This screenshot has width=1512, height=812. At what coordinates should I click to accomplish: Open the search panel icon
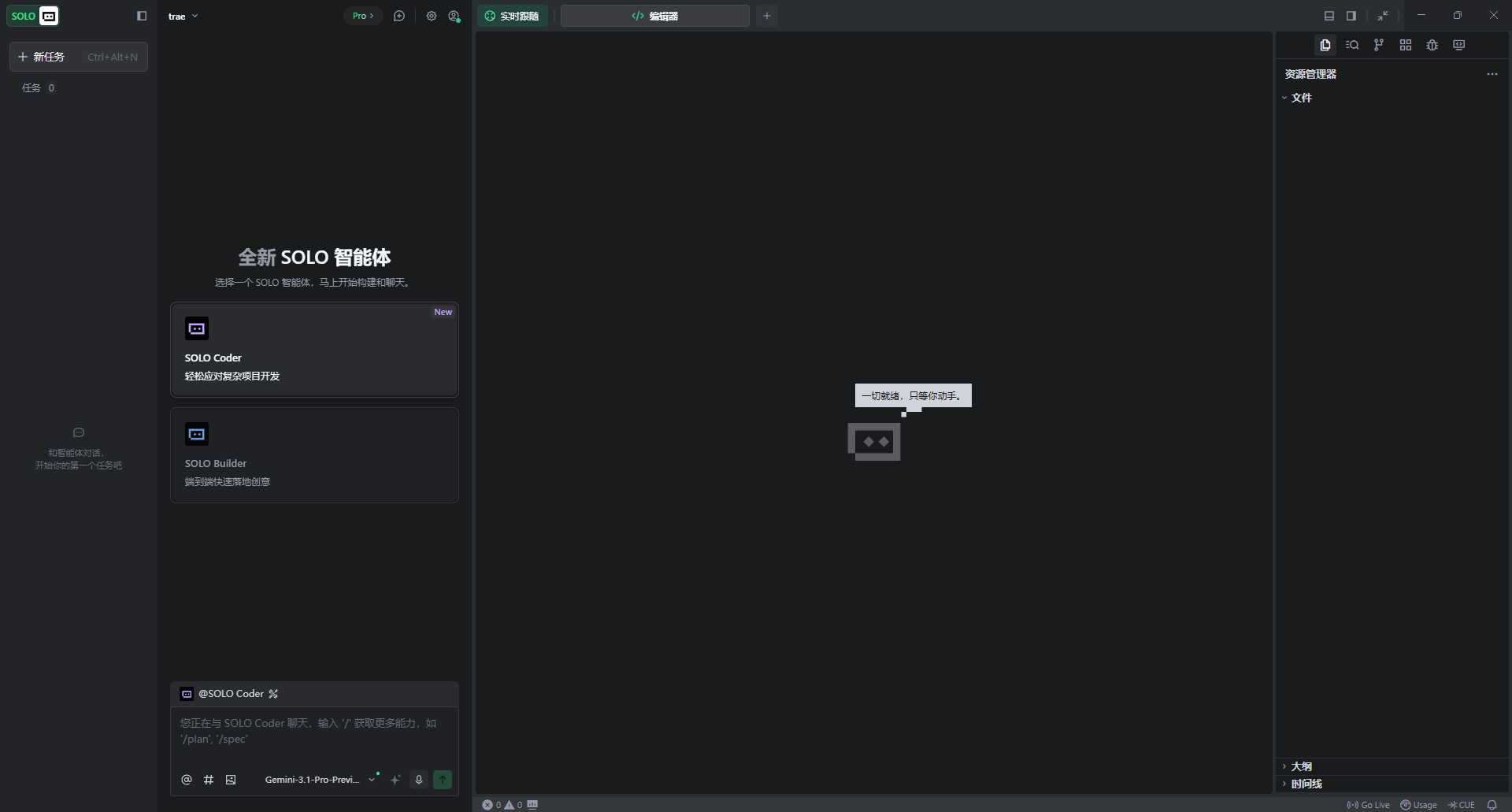[1352, 45]
